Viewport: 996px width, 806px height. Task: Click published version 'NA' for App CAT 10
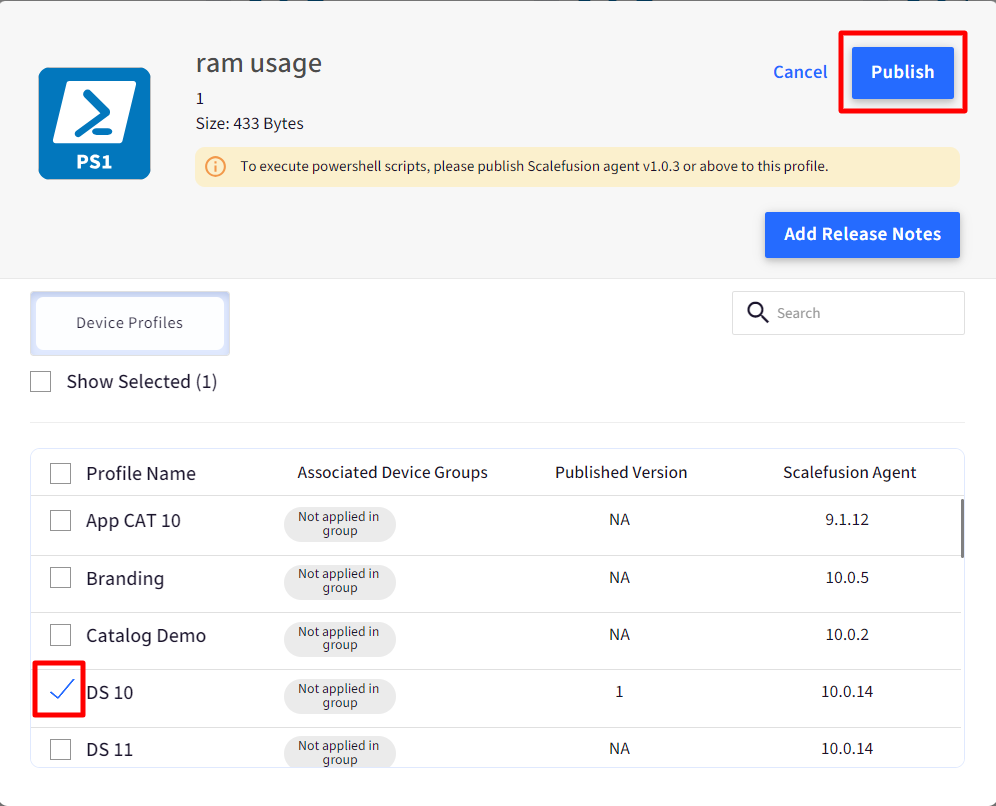point(619,520)
